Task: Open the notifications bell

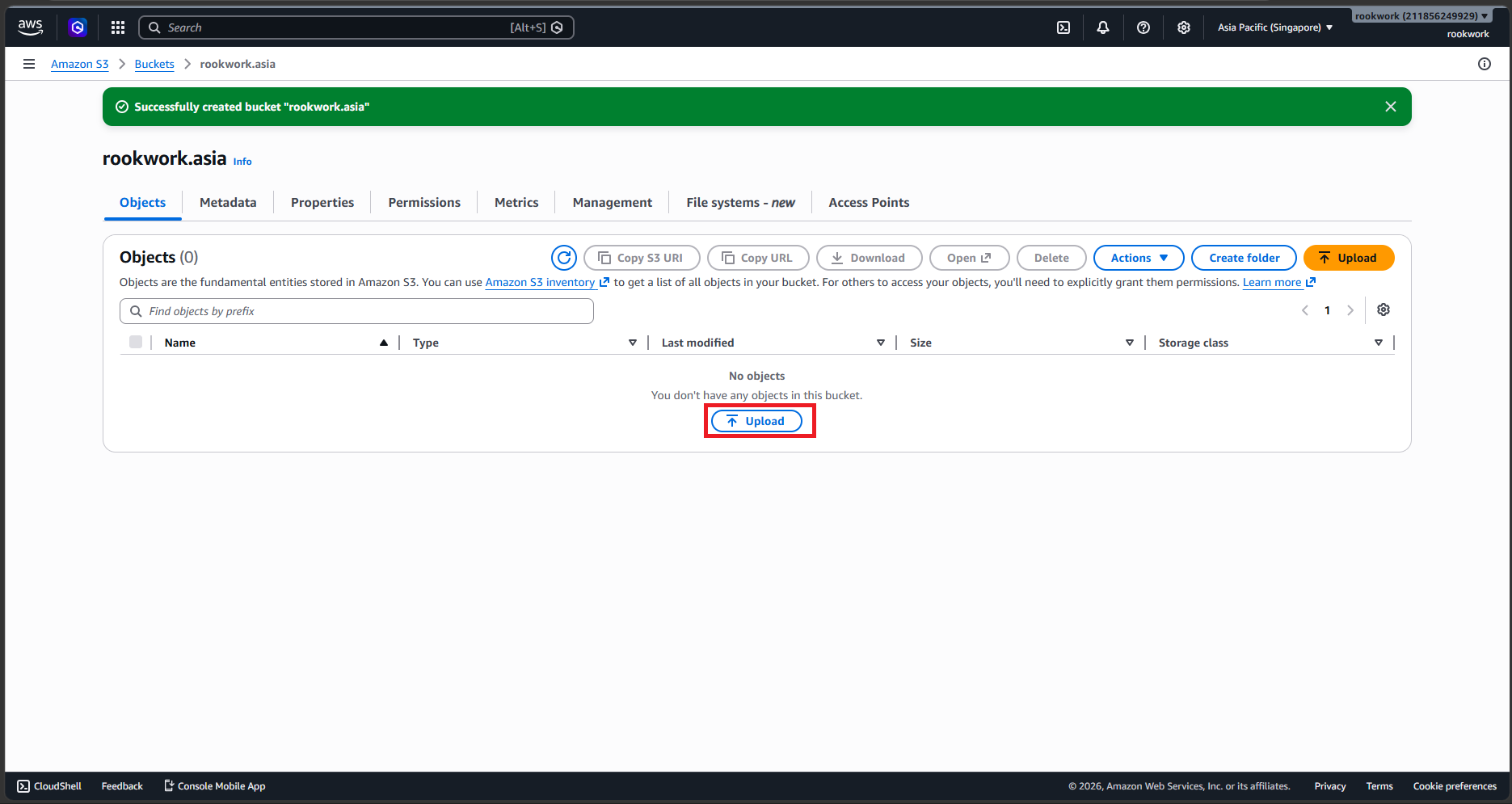Action: tap(1103, 27)
